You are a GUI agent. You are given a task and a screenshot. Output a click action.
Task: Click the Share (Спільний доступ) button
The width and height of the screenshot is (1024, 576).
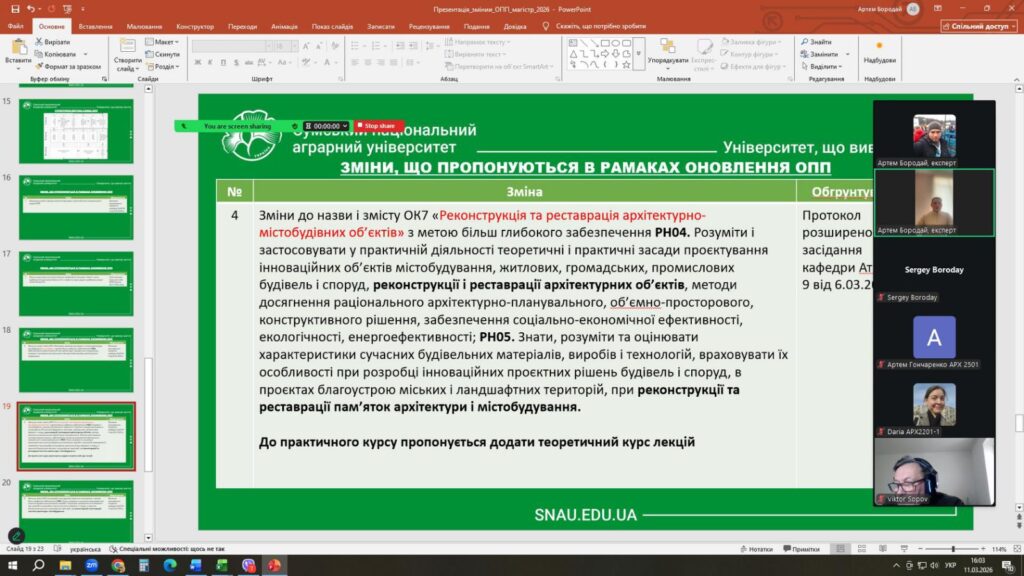coord(979,26)
